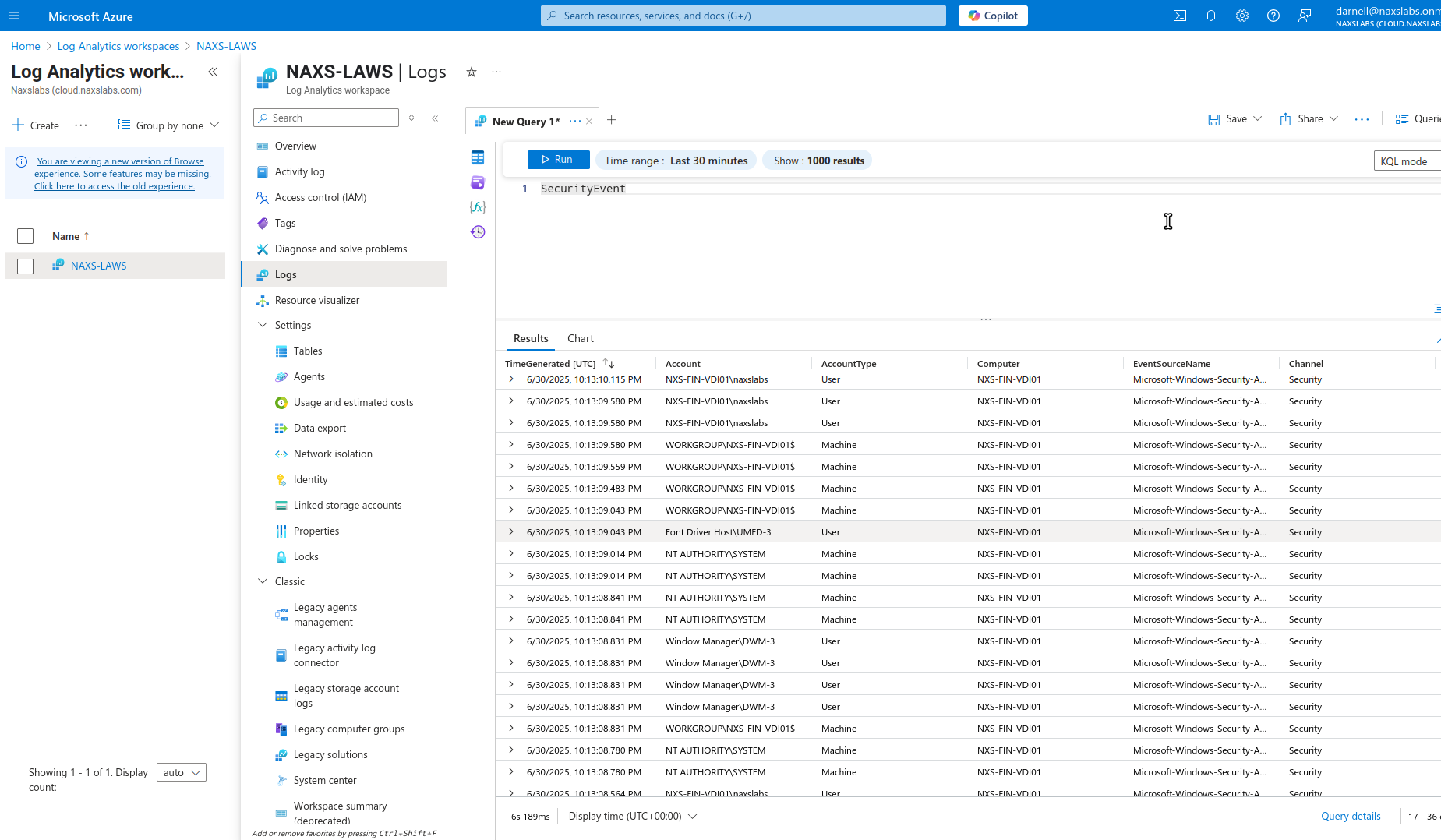Open the new Browse experience info link

122,174
